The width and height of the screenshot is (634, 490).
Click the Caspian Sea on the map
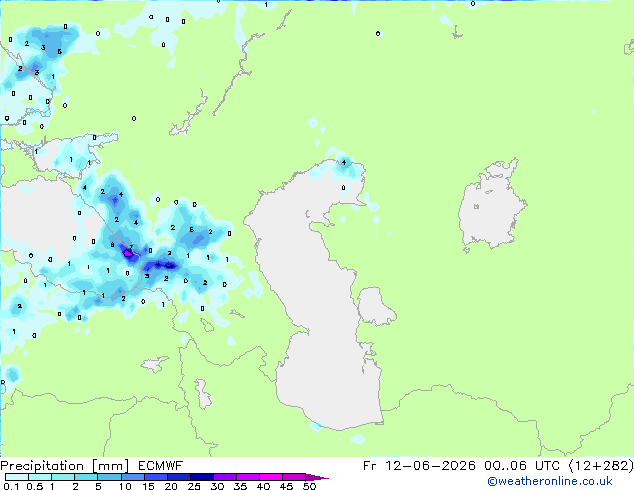click(315, 295)
